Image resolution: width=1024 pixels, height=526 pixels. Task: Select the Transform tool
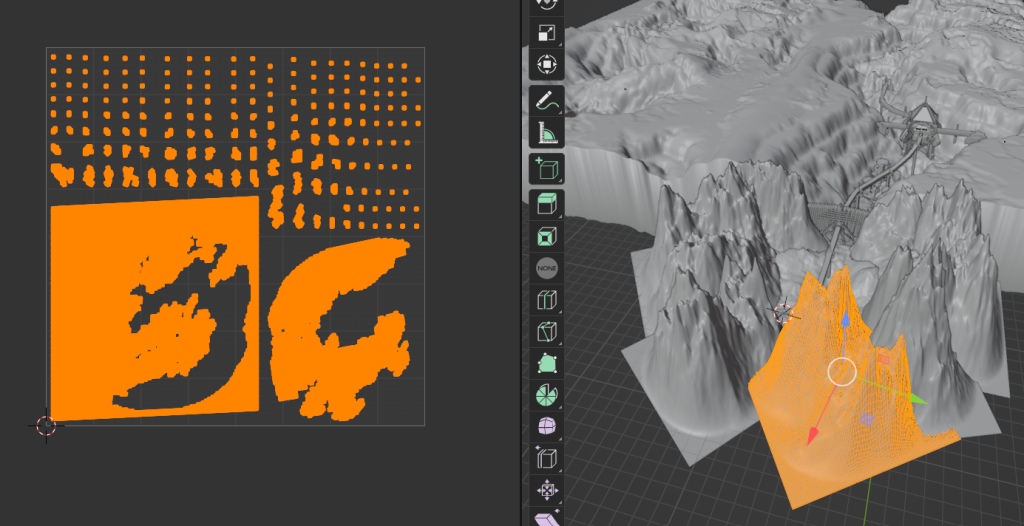point(547,64)
